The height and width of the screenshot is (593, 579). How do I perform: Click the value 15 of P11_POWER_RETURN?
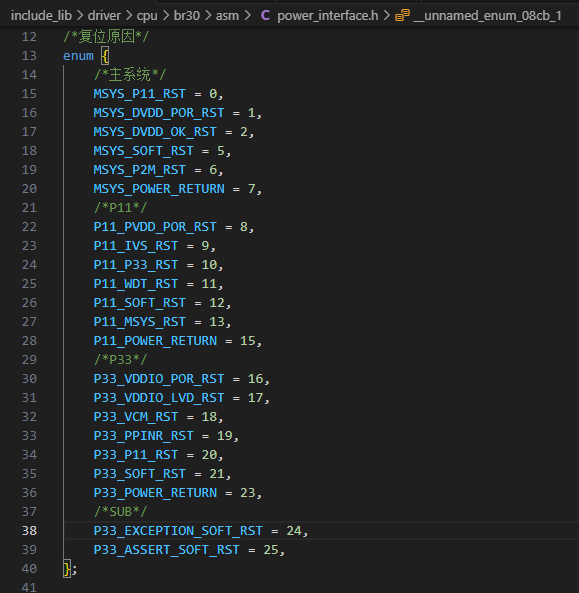pyautogui.click(x=248, y=341)
